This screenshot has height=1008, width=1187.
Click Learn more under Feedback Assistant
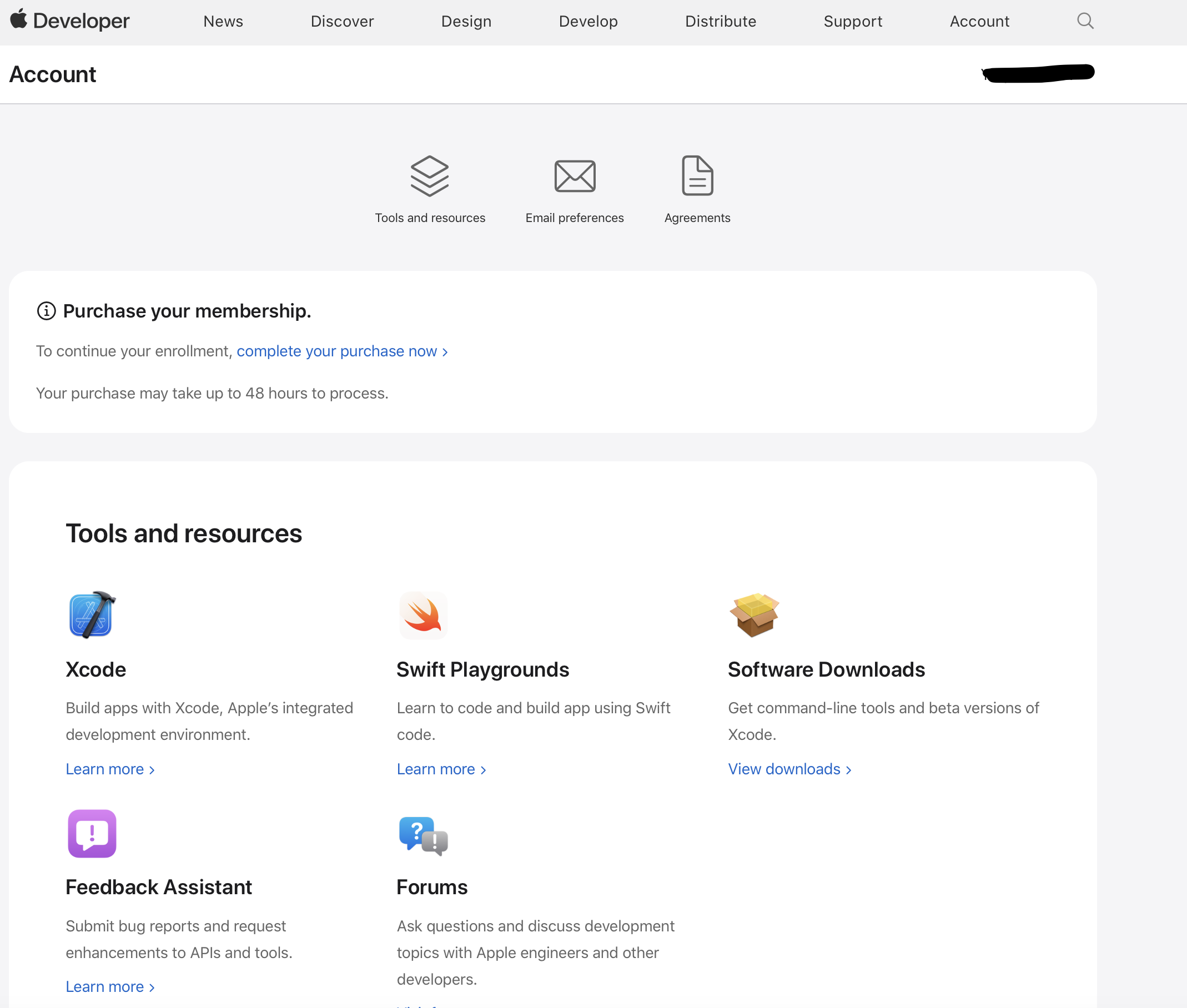click(110, 987)
